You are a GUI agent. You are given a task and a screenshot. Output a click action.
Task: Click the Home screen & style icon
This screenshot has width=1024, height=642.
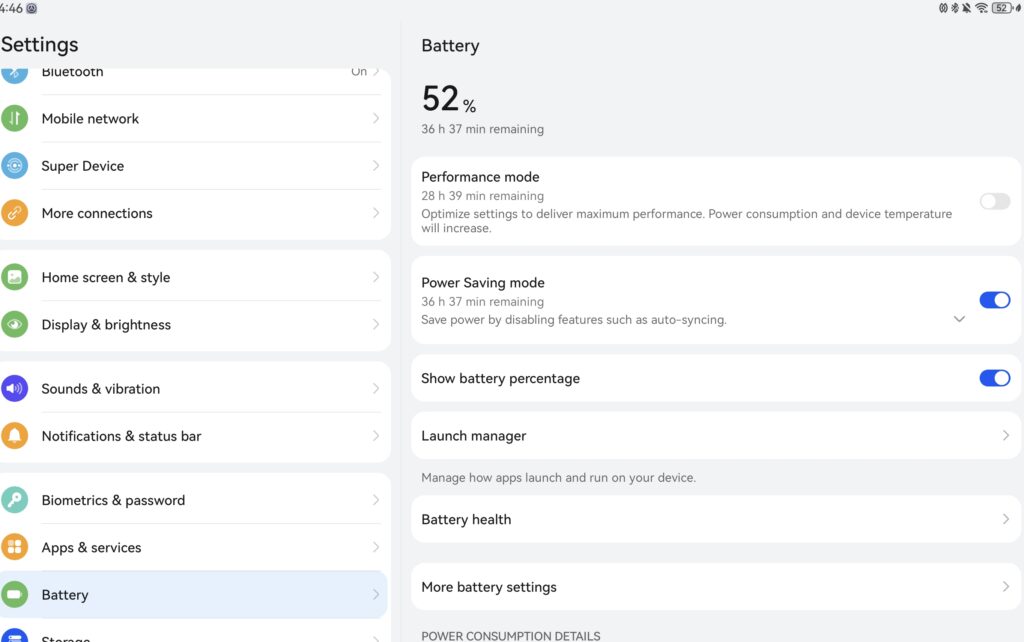pos(14,277)
